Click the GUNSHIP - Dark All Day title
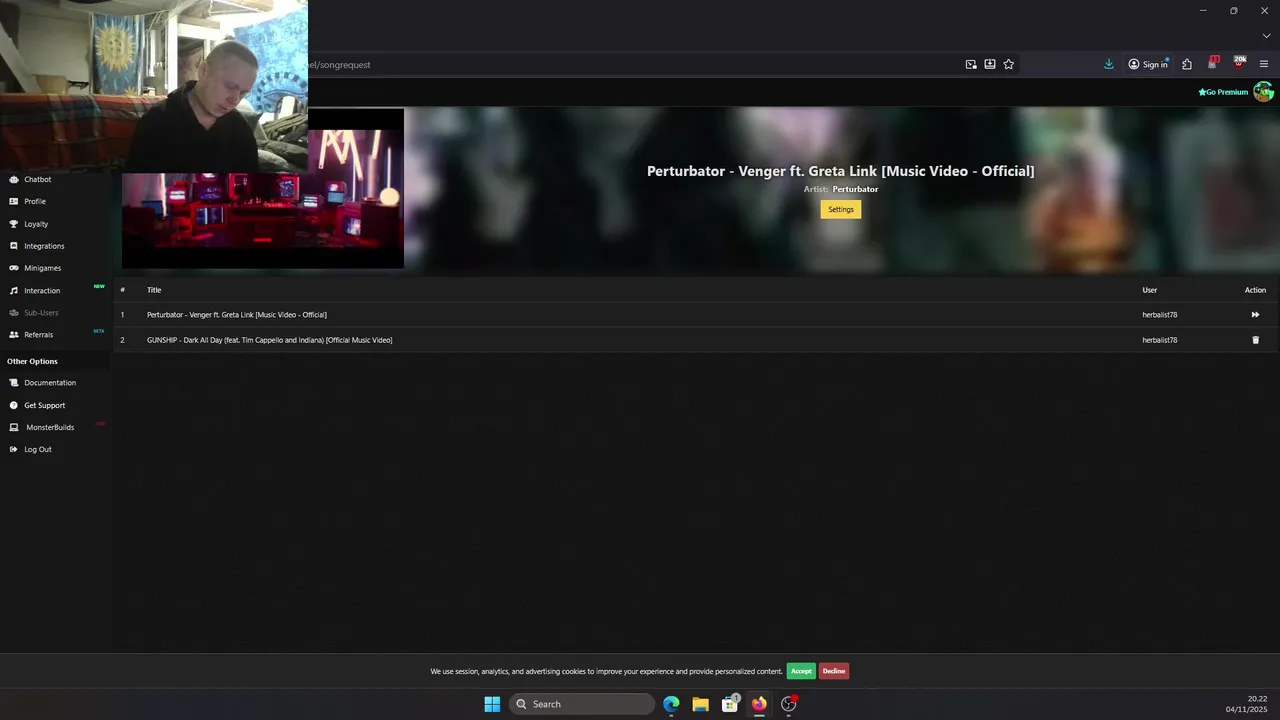 pos(269,340)
